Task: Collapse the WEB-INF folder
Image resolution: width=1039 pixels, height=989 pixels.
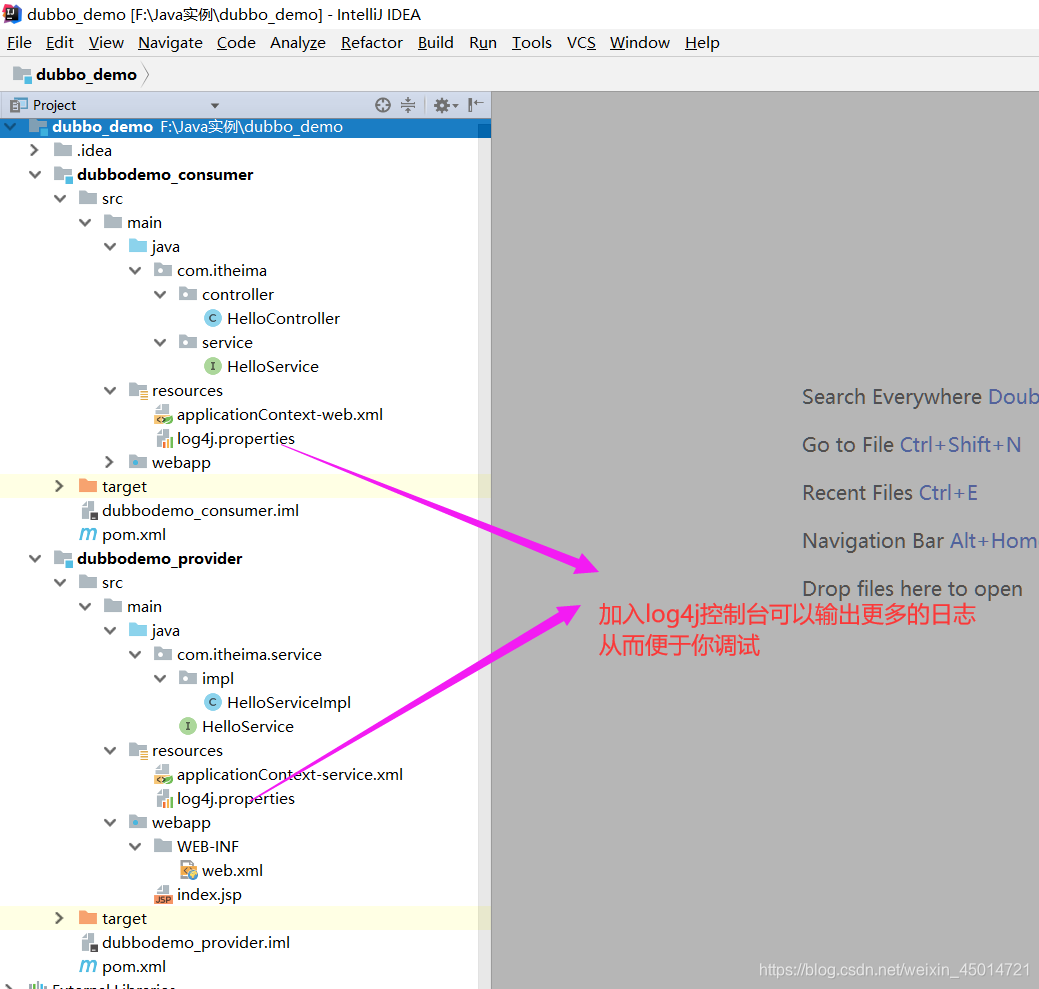Action: [135, 847]
